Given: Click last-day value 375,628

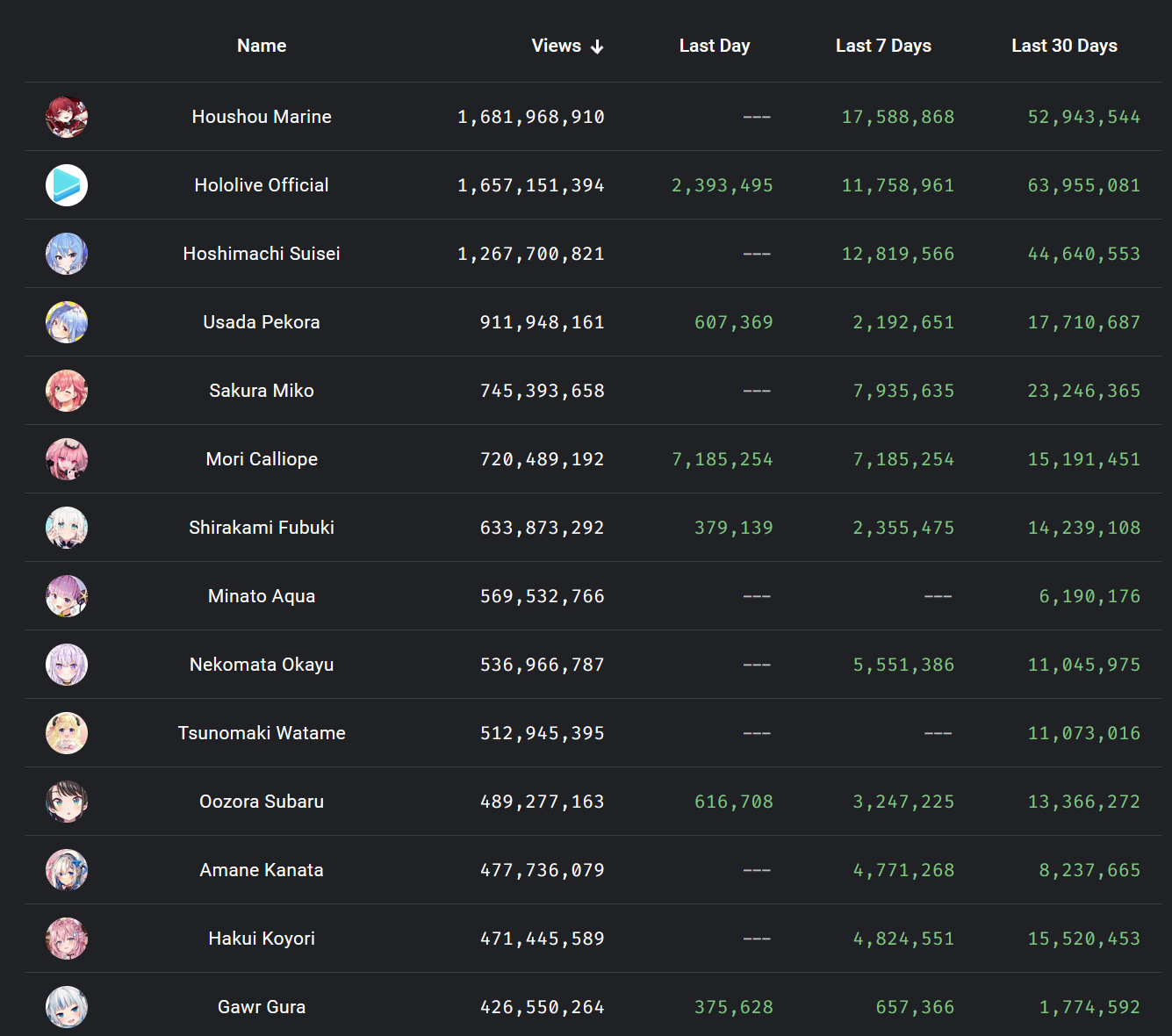Looking at the screenshot, I should coord(734,1007).
